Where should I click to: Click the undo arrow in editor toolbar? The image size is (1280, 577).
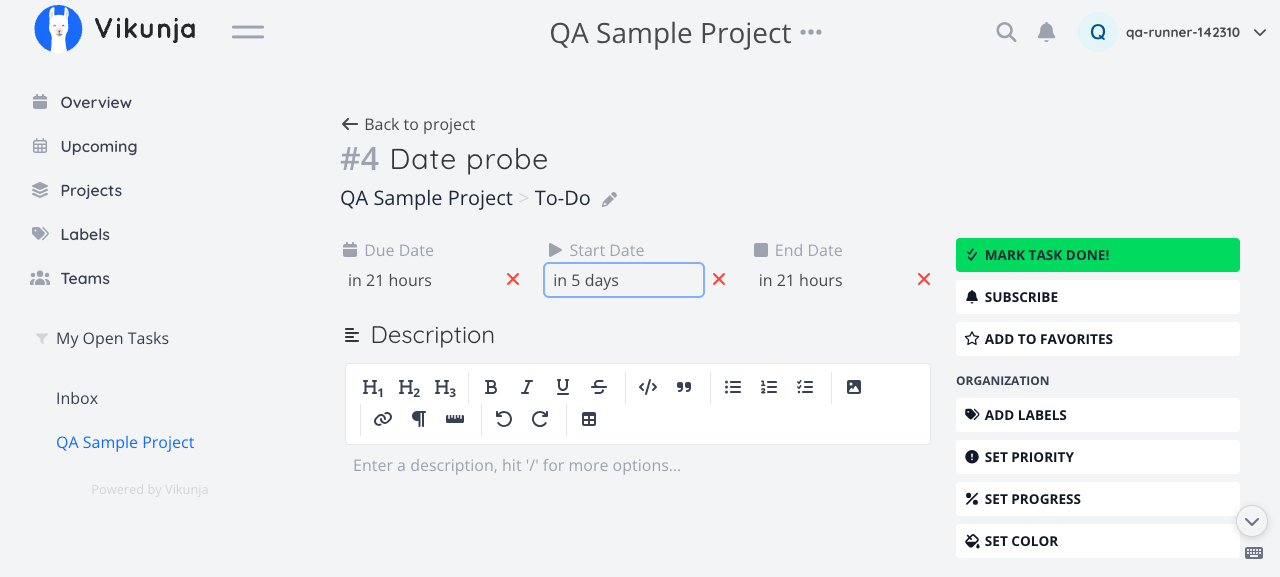pos(504,419)
